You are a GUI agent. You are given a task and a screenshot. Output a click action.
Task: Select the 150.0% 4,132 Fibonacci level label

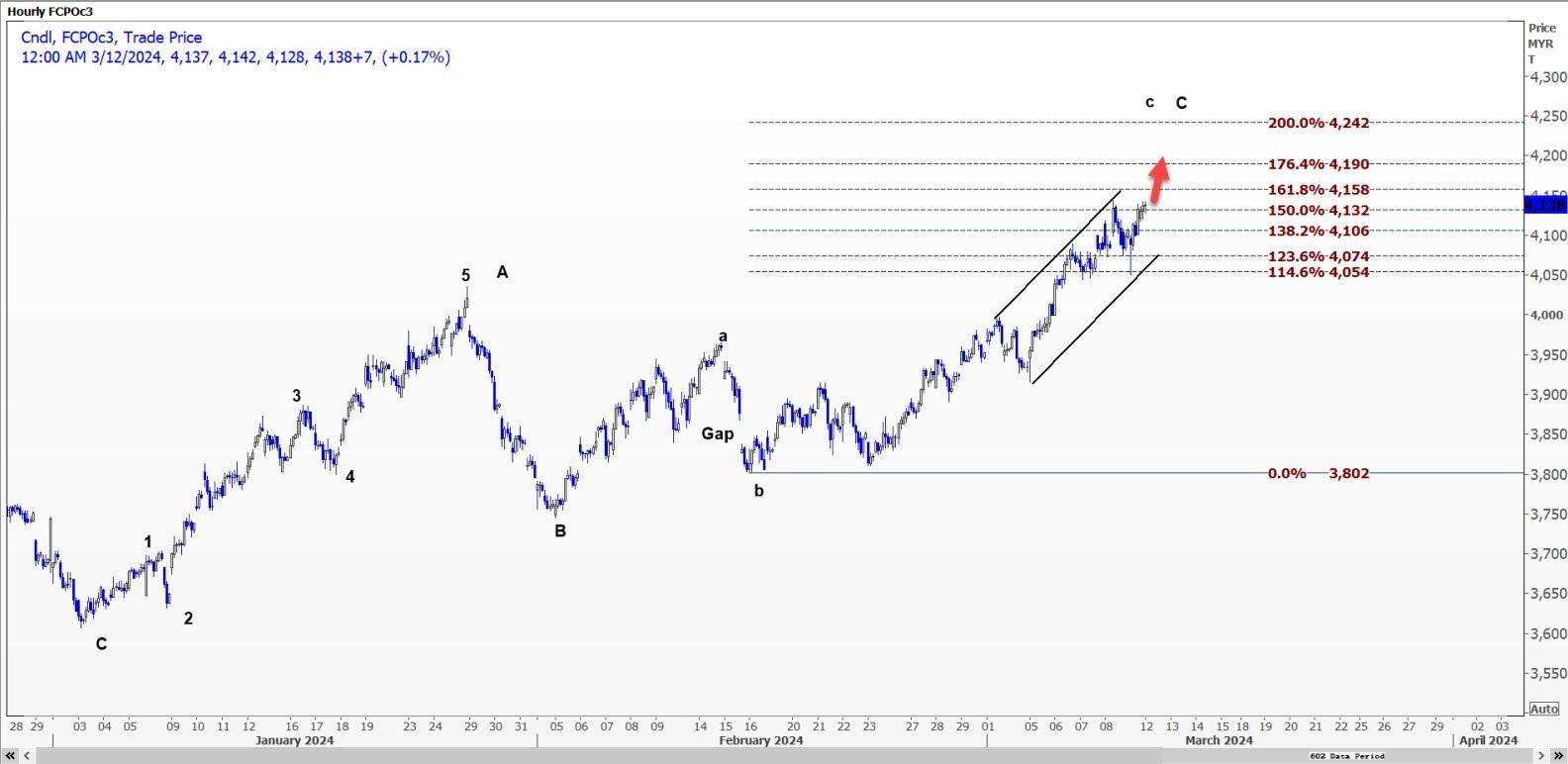(x=1319, y=210)
